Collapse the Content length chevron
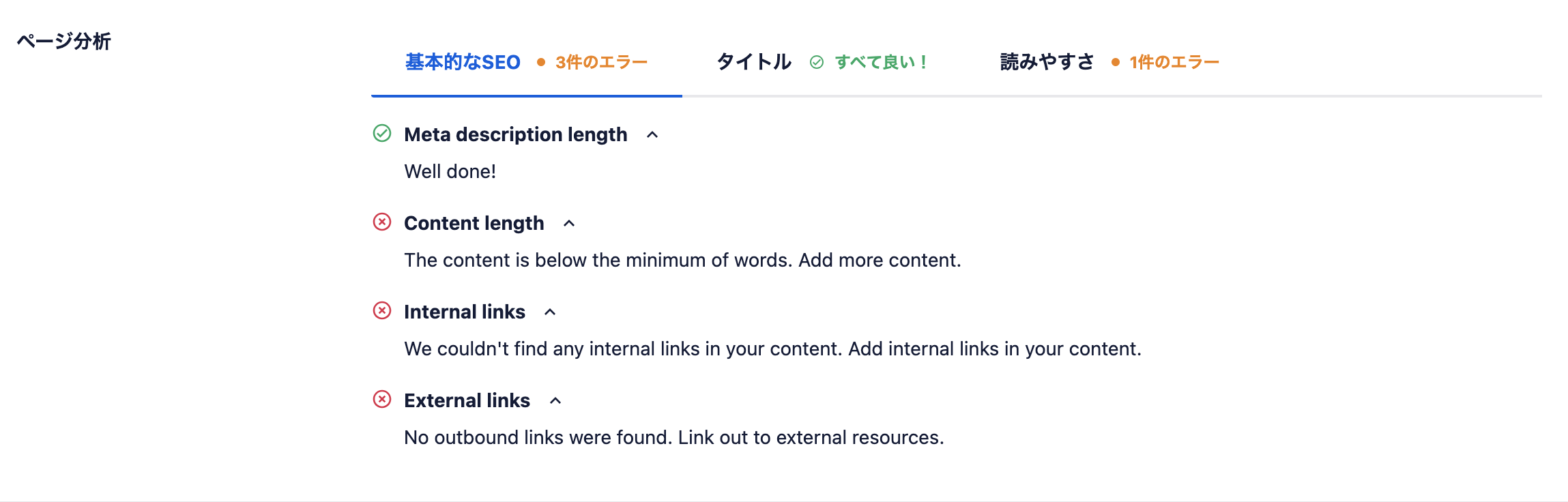This screenshot has height=502, width=1568. pyautogui.click(x=569, y=224)
